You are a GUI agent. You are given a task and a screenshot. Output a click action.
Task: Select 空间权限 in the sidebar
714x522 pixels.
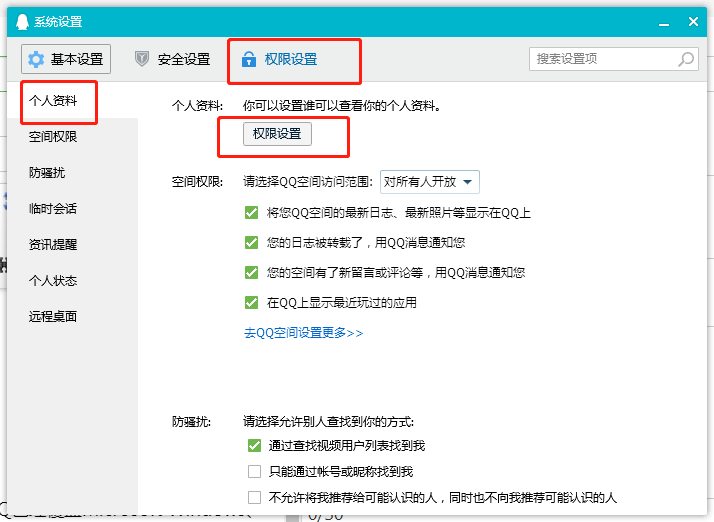(53, 137)
